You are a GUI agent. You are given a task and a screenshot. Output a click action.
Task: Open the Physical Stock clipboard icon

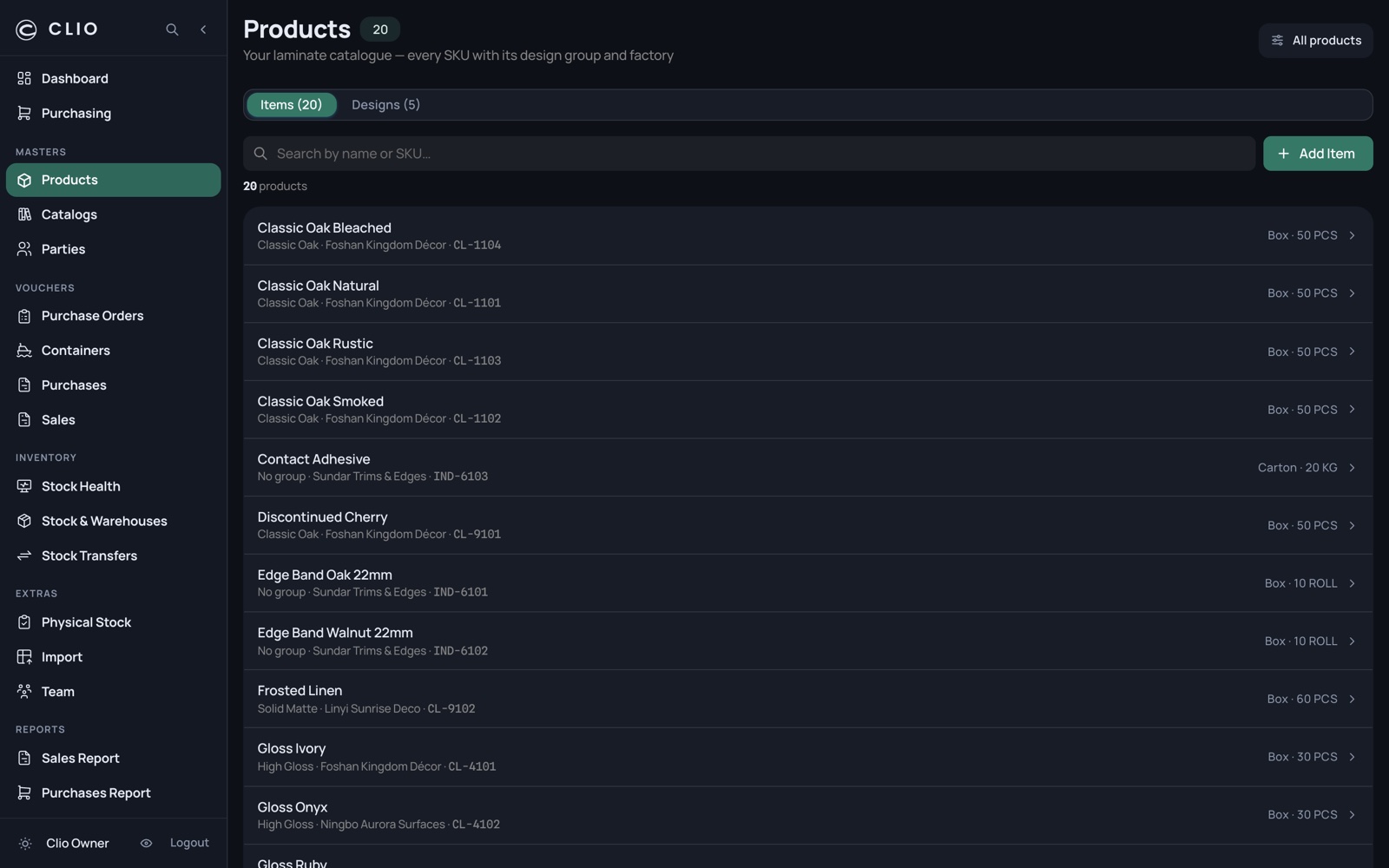(x=24, y=623)
